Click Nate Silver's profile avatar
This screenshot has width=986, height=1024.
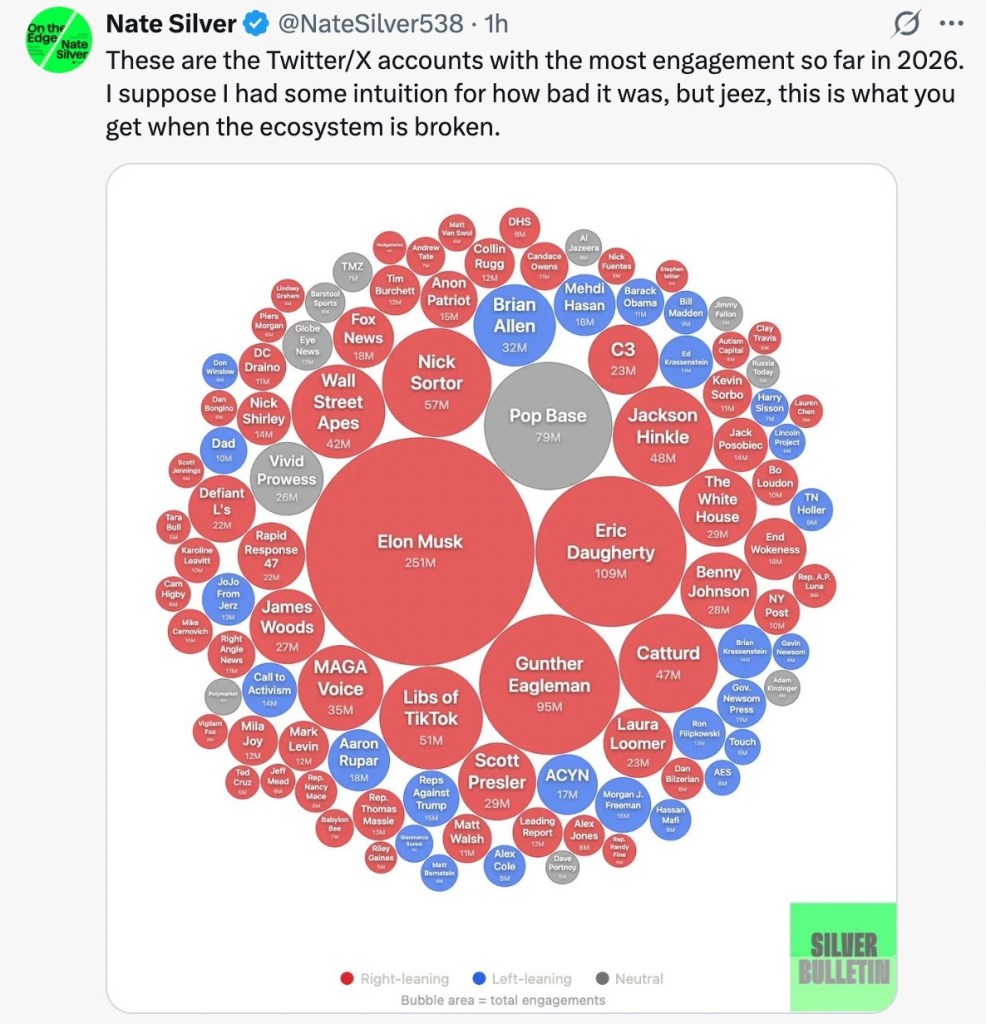[x=56, y=45]
